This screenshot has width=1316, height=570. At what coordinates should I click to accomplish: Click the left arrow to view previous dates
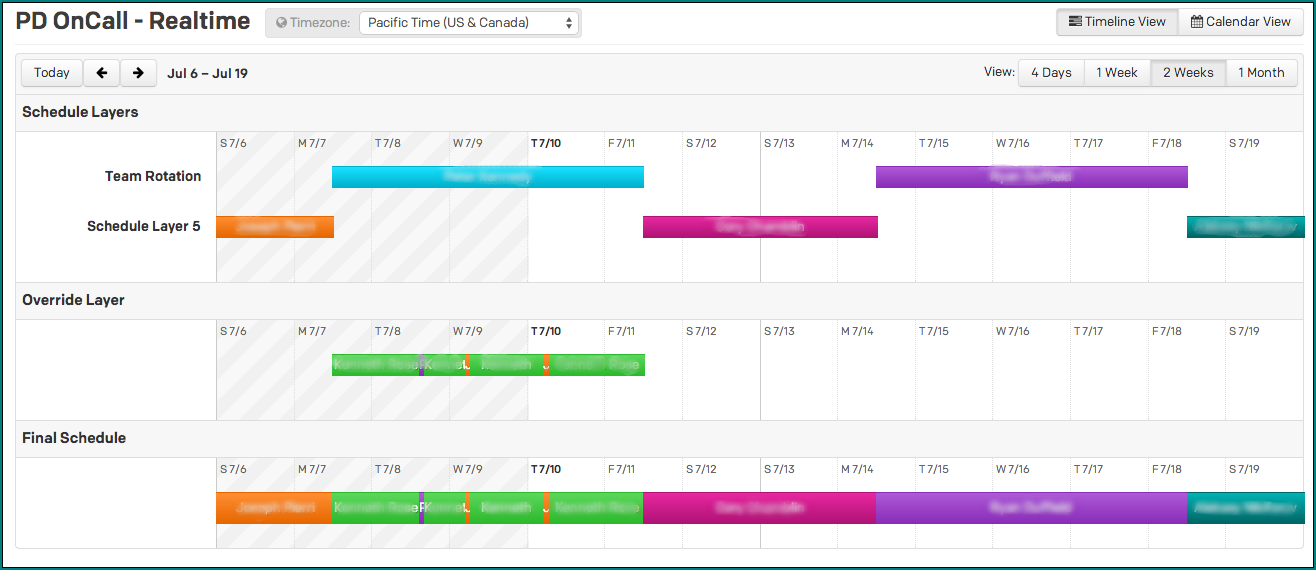101,73
